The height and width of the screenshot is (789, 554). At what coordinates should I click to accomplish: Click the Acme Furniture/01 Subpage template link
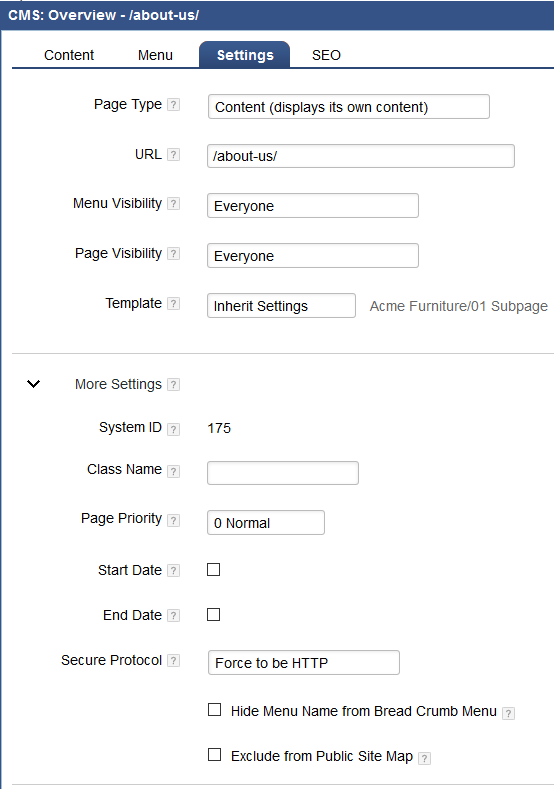[458, 306]
